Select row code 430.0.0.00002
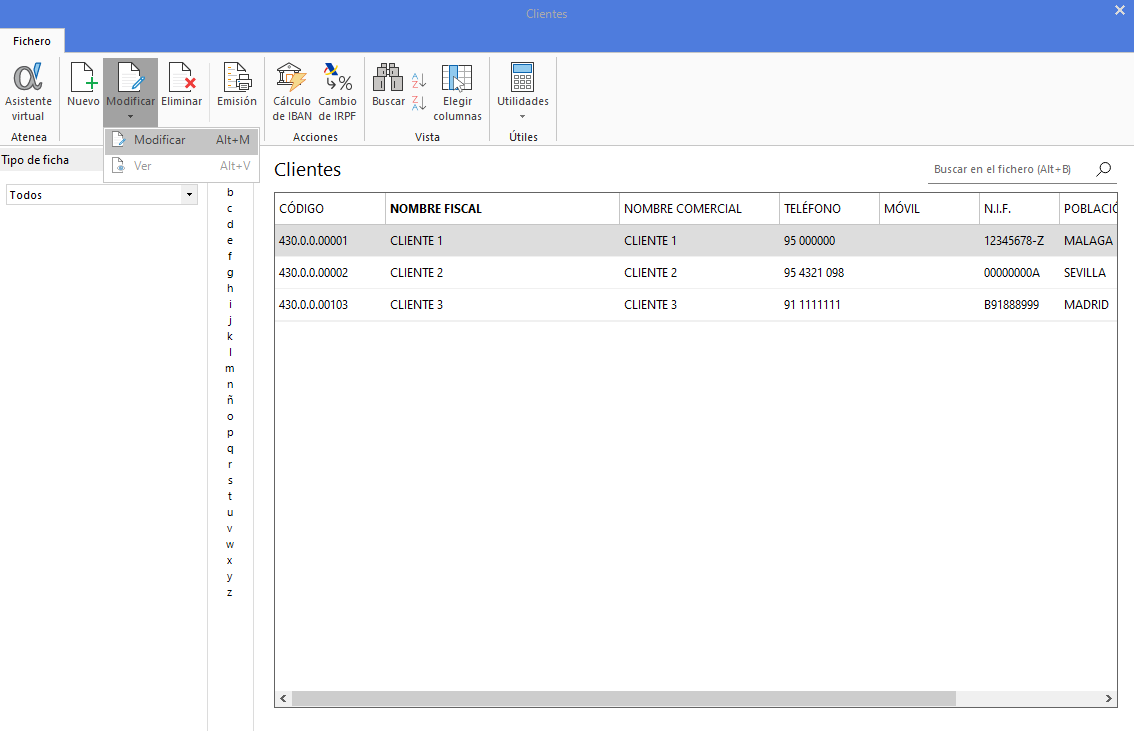This screenshot has width=1134, height=731. tap(313, 273)
